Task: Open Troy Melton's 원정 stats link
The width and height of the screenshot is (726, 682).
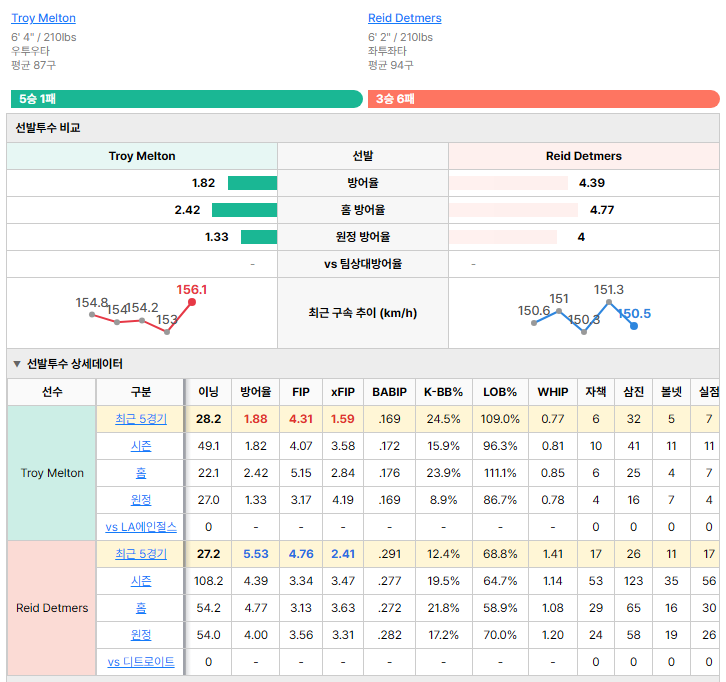Action: coord(141,500)
